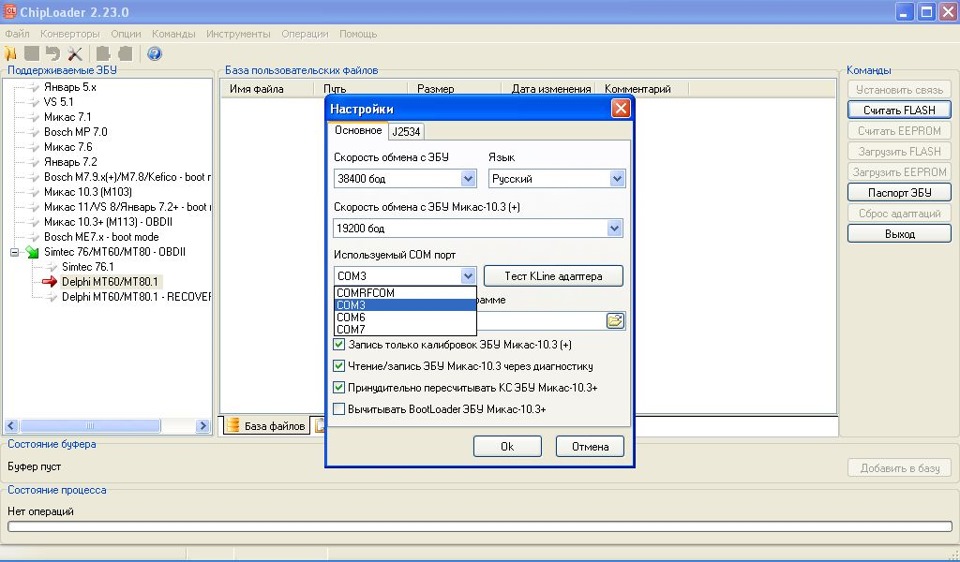Select Микас 10.3+ (M113) - OBDII item

(108, 222)
